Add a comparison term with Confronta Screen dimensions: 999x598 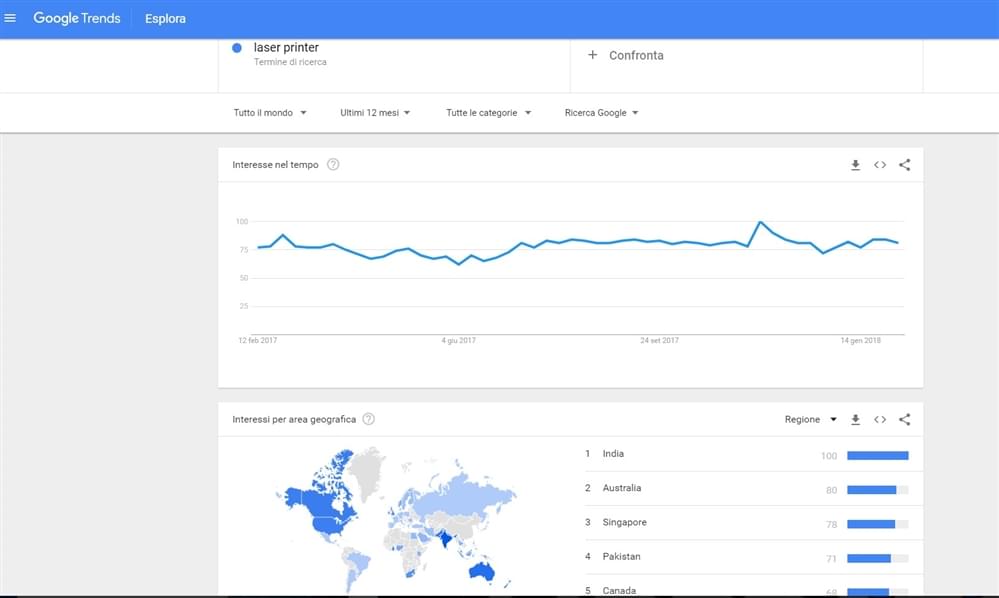[x=626, y=55]
